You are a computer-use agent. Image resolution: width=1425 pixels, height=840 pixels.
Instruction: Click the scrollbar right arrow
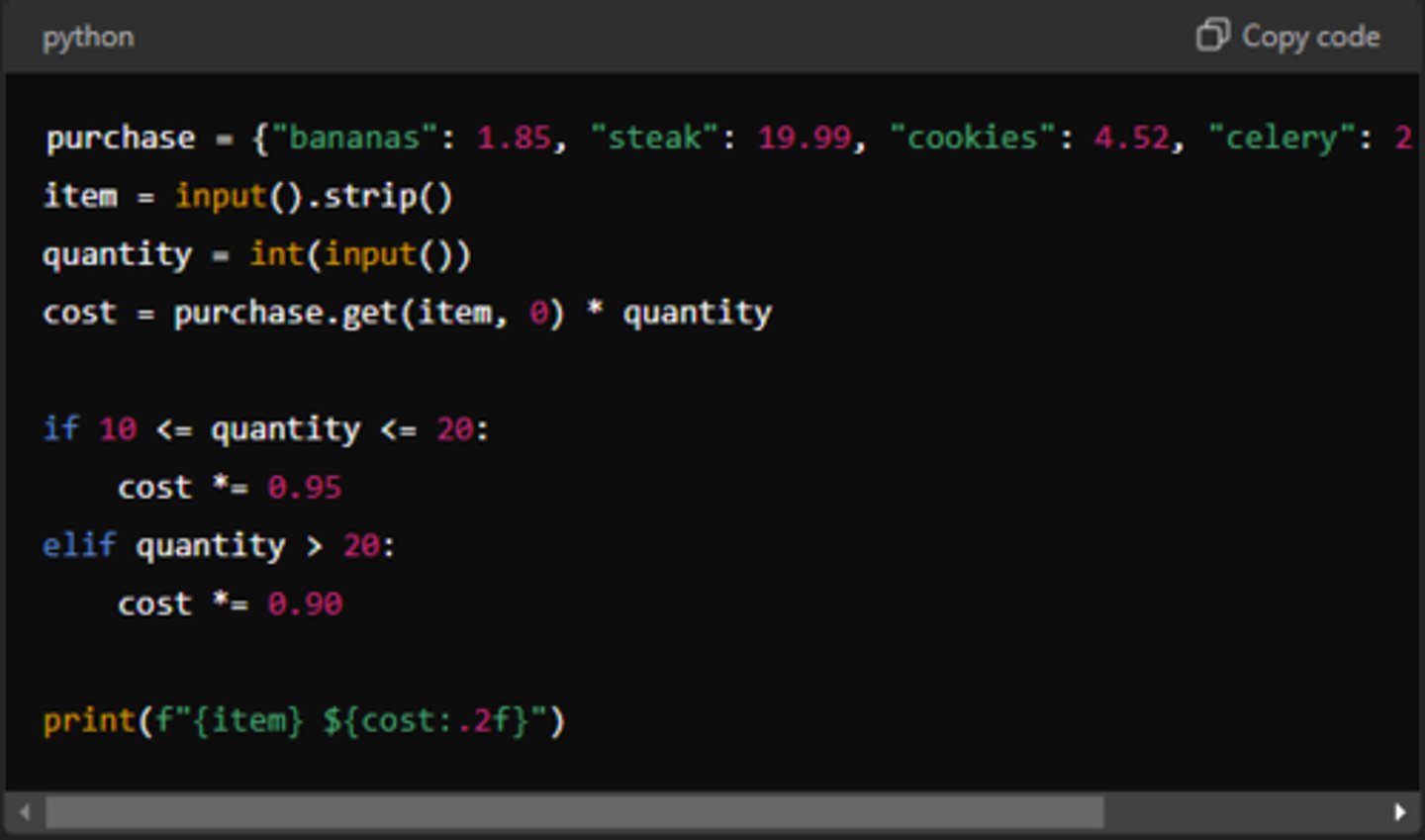pos(1399,812)
